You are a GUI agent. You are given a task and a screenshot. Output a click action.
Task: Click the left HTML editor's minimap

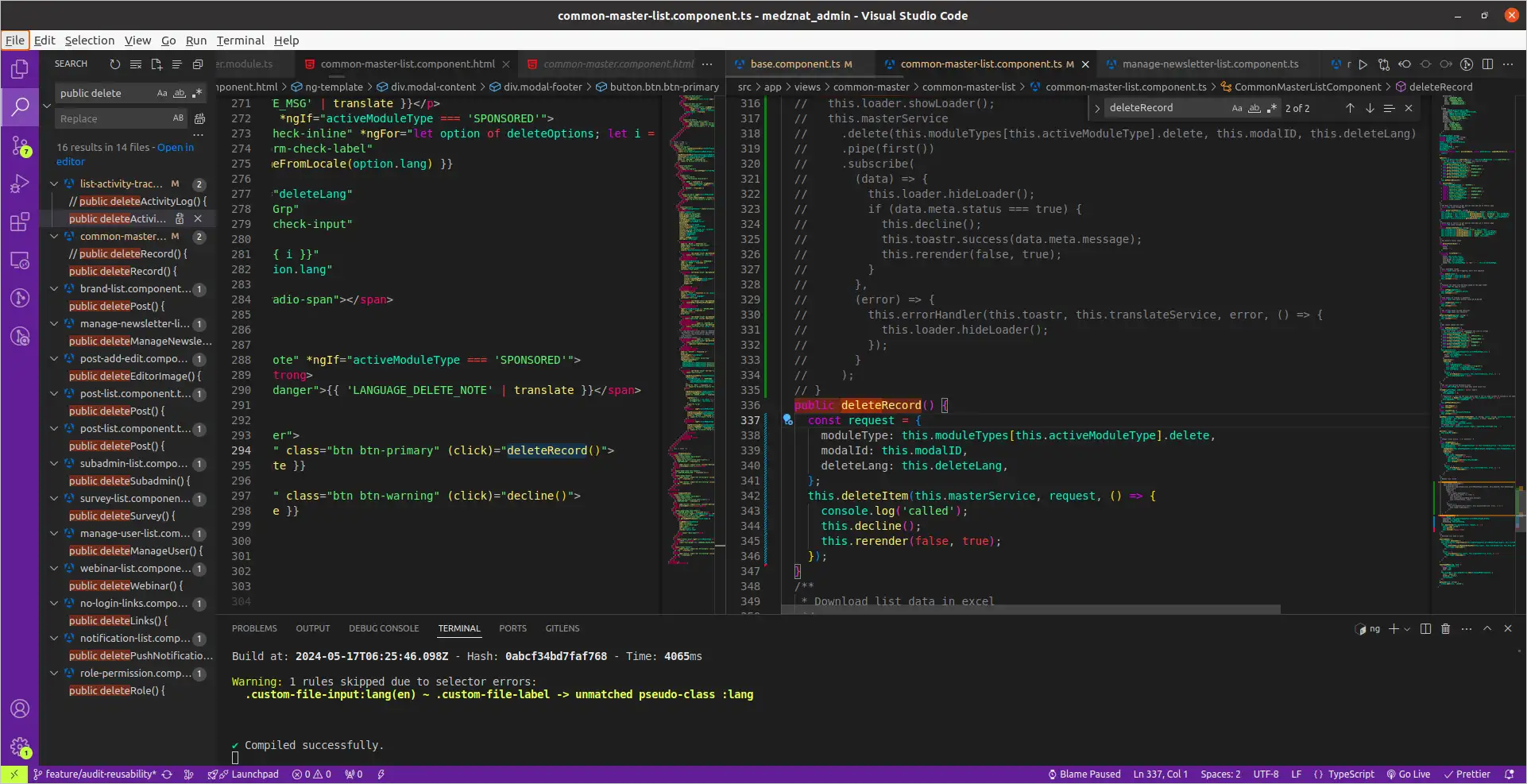691,330
